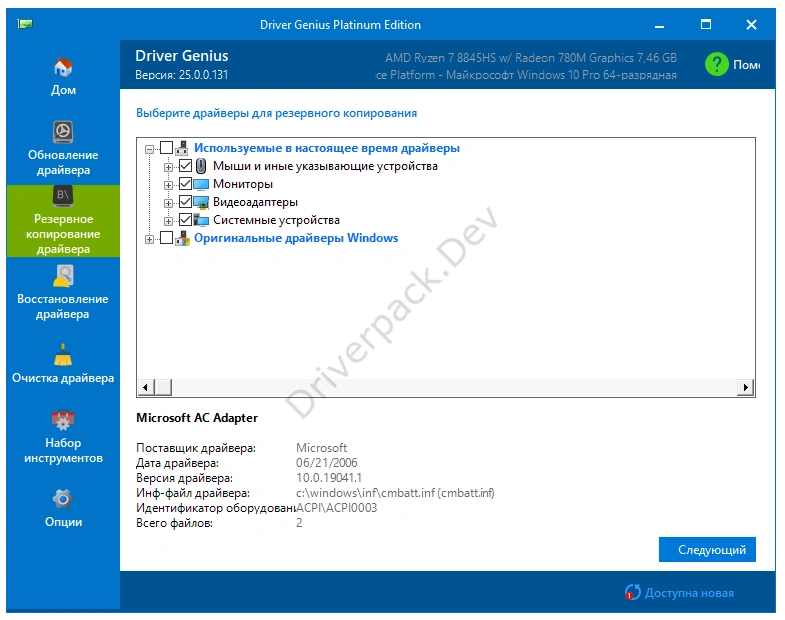
Task: Click the horizontal scrollbar thumb
Action: pos(162,387)
